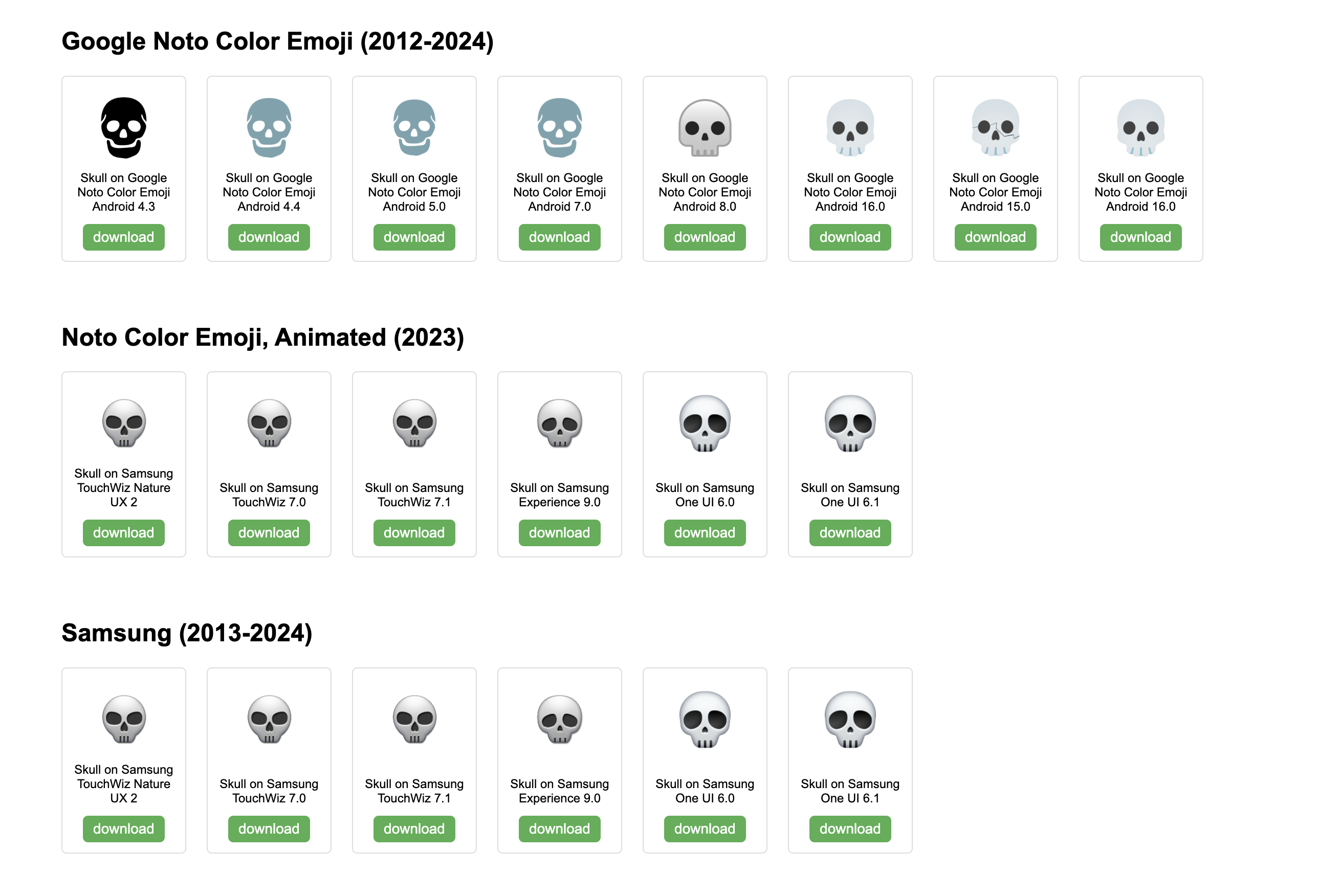Click One UI 6.0 skull image in Animated section
Viewport: 1318px width, 896px height.
(x=705, y=423)
